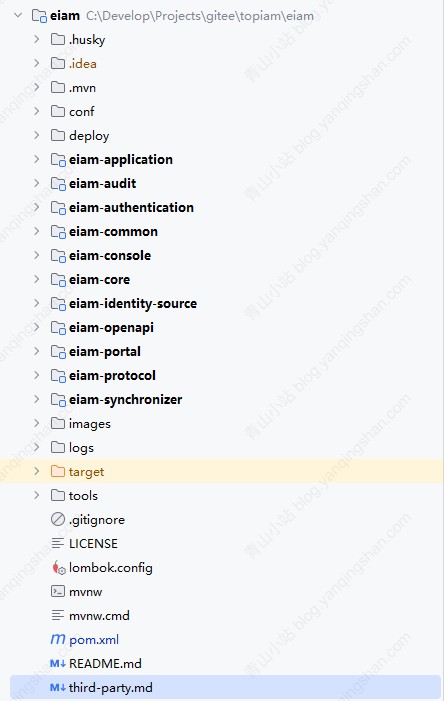The height and width of the screenshot is (701, 444).
Task: Expand the tools folder
Action: (37, 495)
